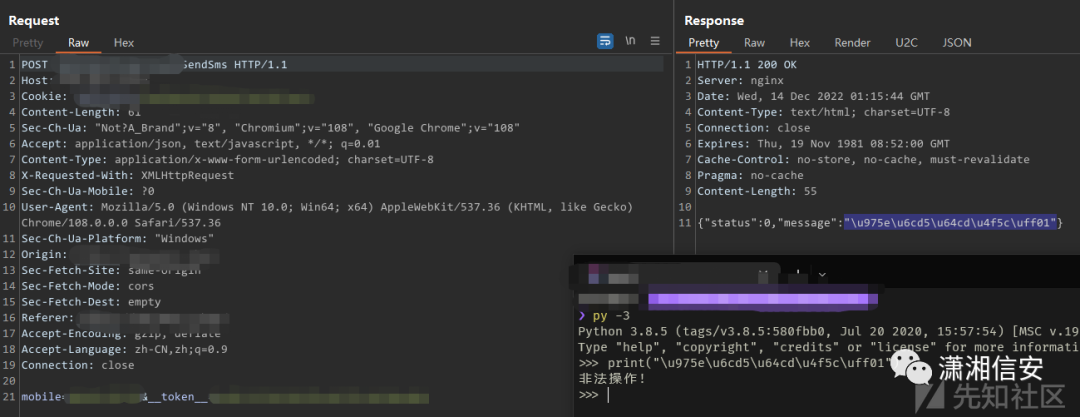Switch Request view to Pretty tab
The width and height of the screenshot is (1080, 417).
coord(28,43)
